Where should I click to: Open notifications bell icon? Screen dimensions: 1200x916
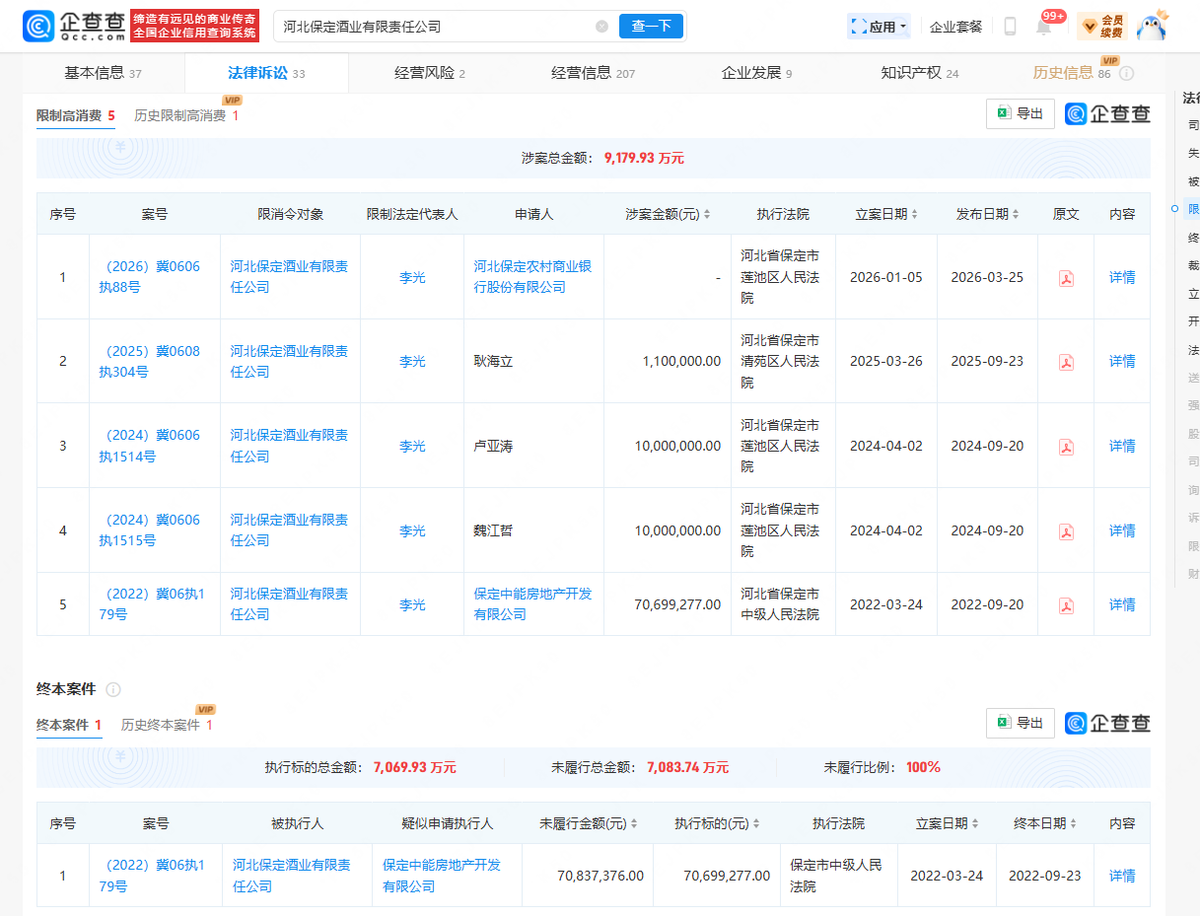pyautogui.click(x=1043, y=27)
